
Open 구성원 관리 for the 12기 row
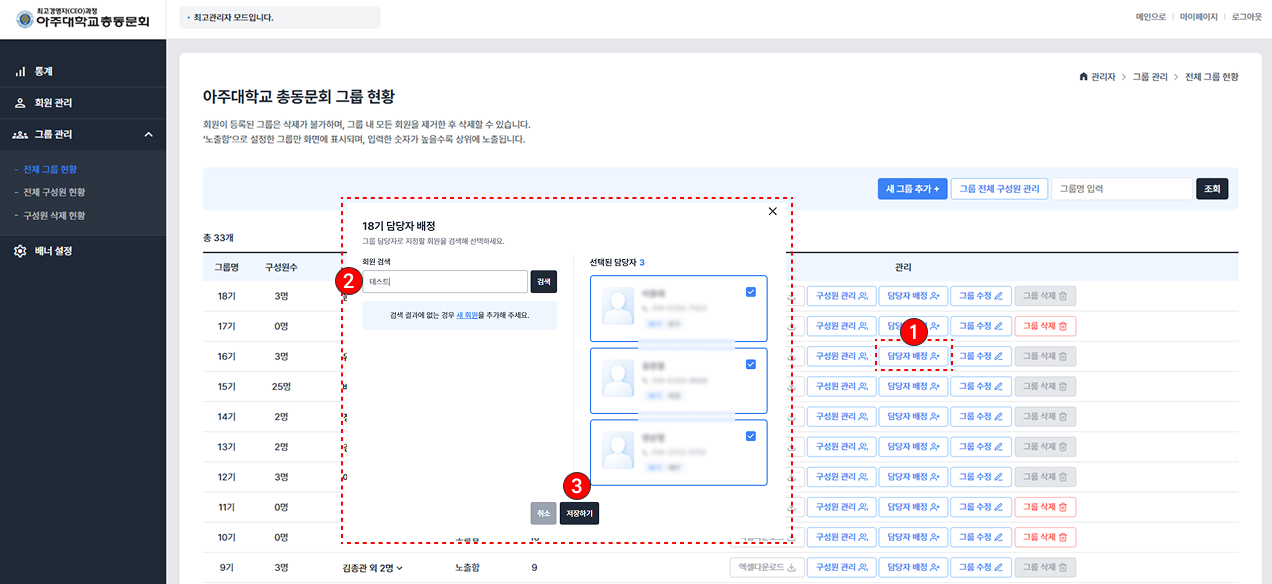(841, 477)
